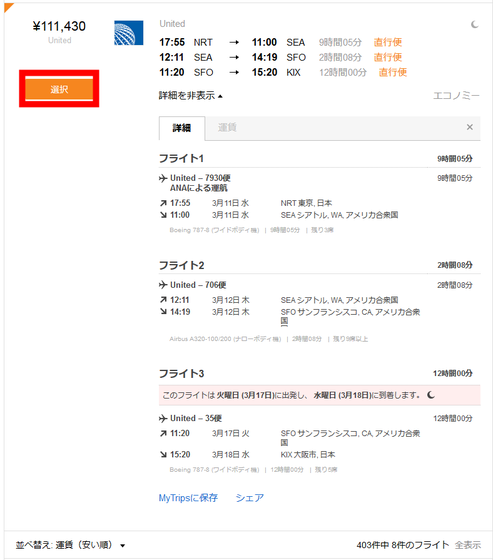Click the arrival arrow icon at 15:20 3月18日
This screenshot has width=493, height=560.
[x=163, y=455]
